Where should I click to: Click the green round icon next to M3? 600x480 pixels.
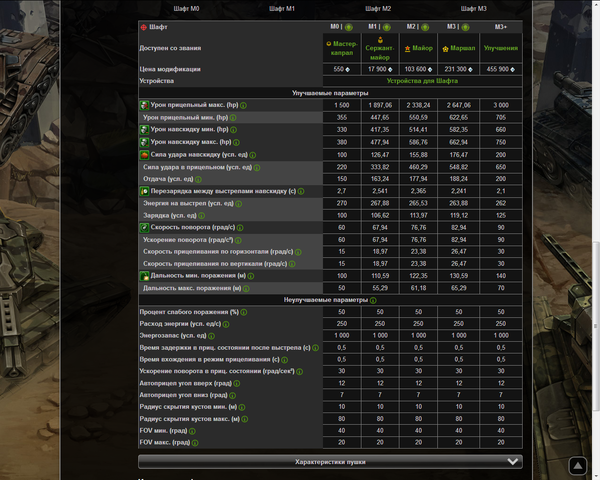(x=465, y=27)
